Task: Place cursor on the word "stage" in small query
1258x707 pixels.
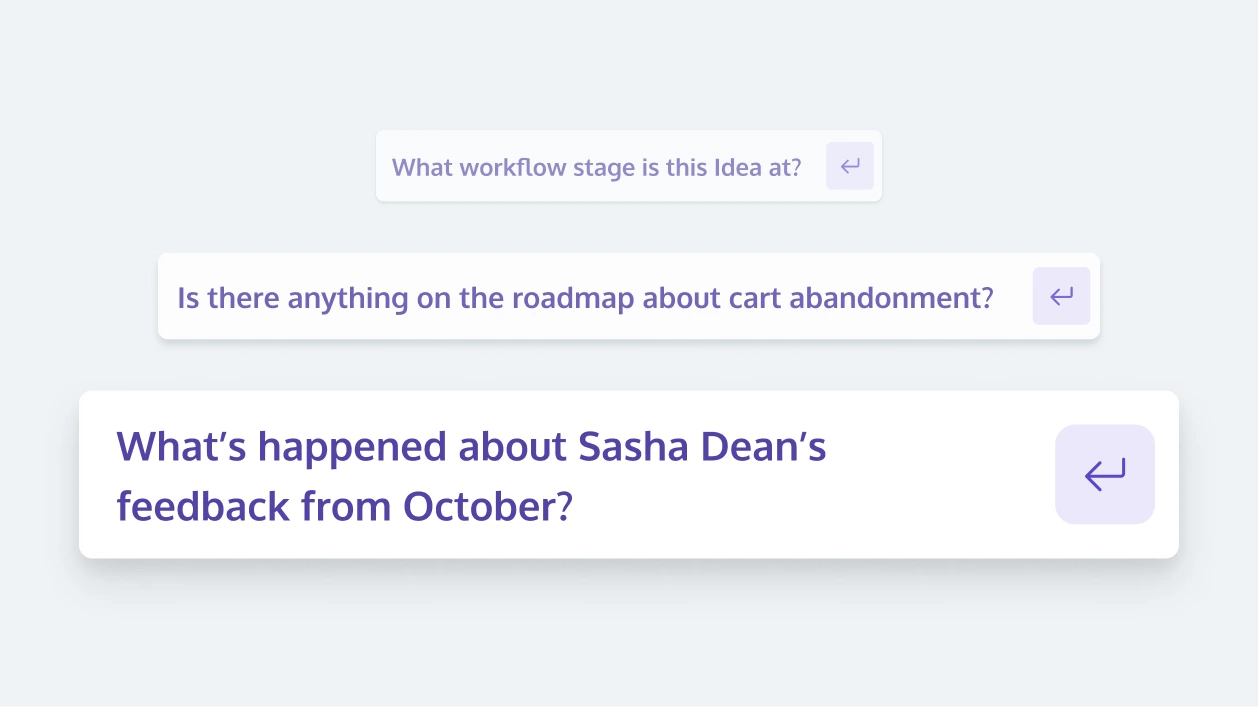Action: click(x=603, y=167)
